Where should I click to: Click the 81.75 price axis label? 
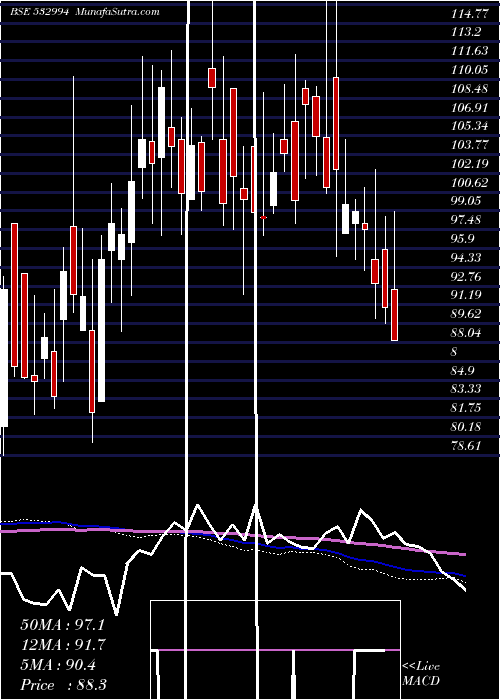click(466, 408)
